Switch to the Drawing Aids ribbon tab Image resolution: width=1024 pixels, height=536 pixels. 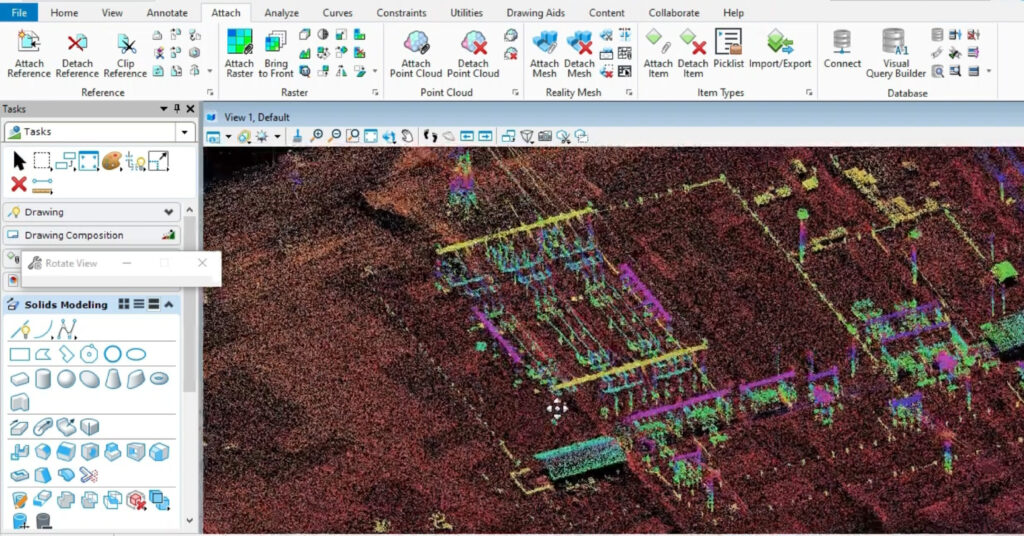(536, 12)
